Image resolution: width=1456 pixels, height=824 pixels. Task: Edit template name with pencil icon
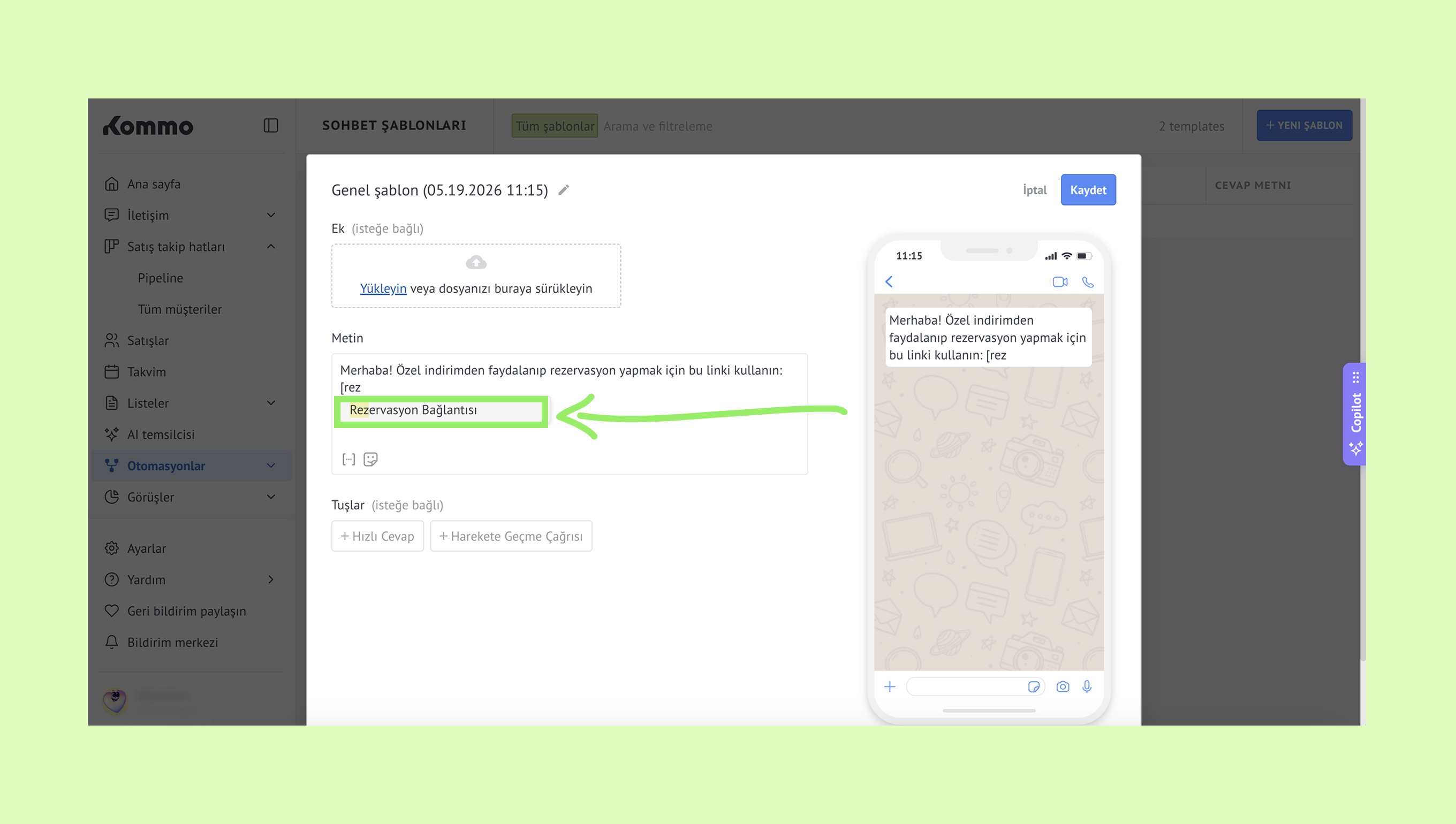(563, 190)
